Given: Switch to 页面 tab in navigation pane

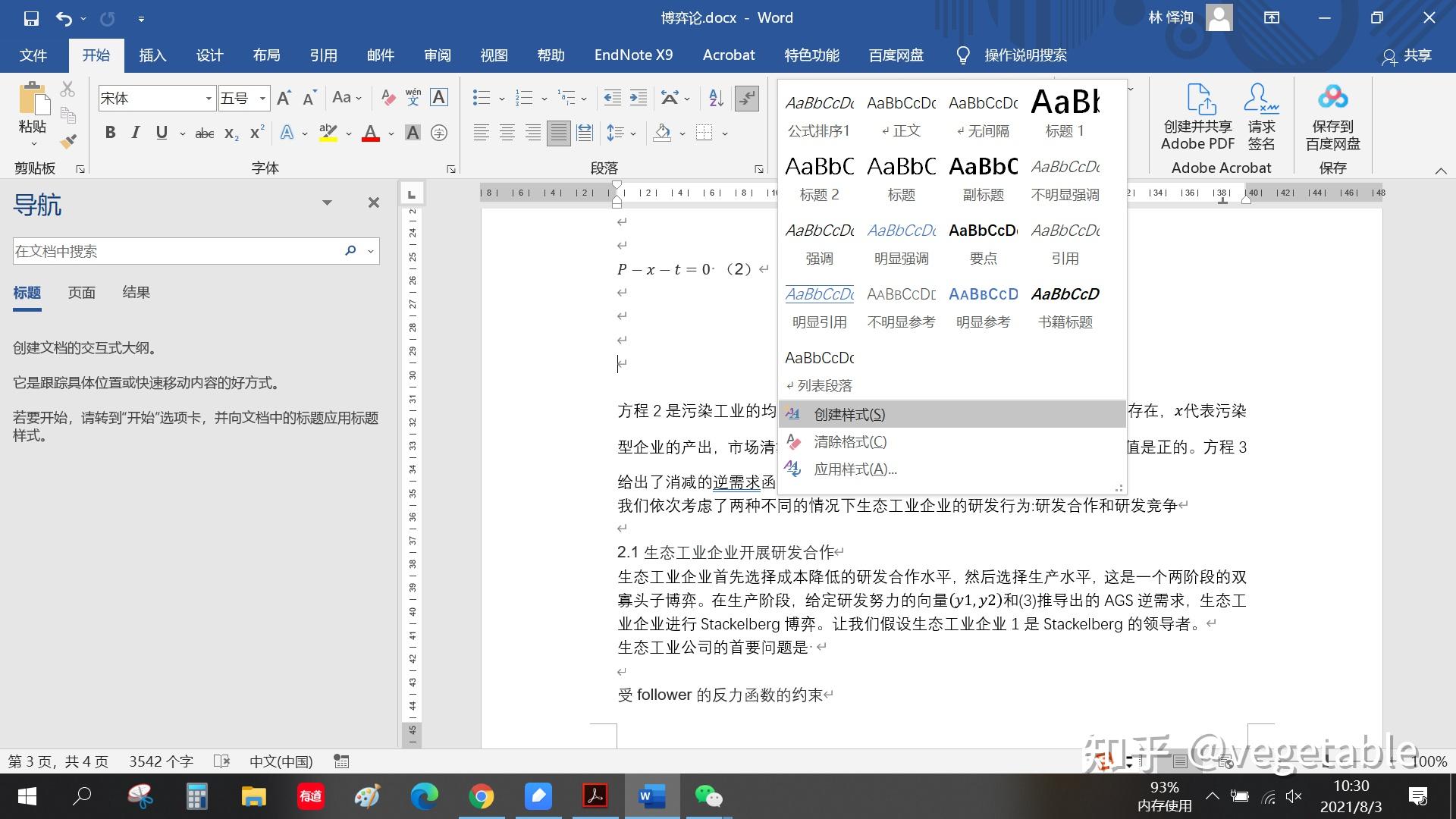Looking at the screenshot, I should [81, 293].
